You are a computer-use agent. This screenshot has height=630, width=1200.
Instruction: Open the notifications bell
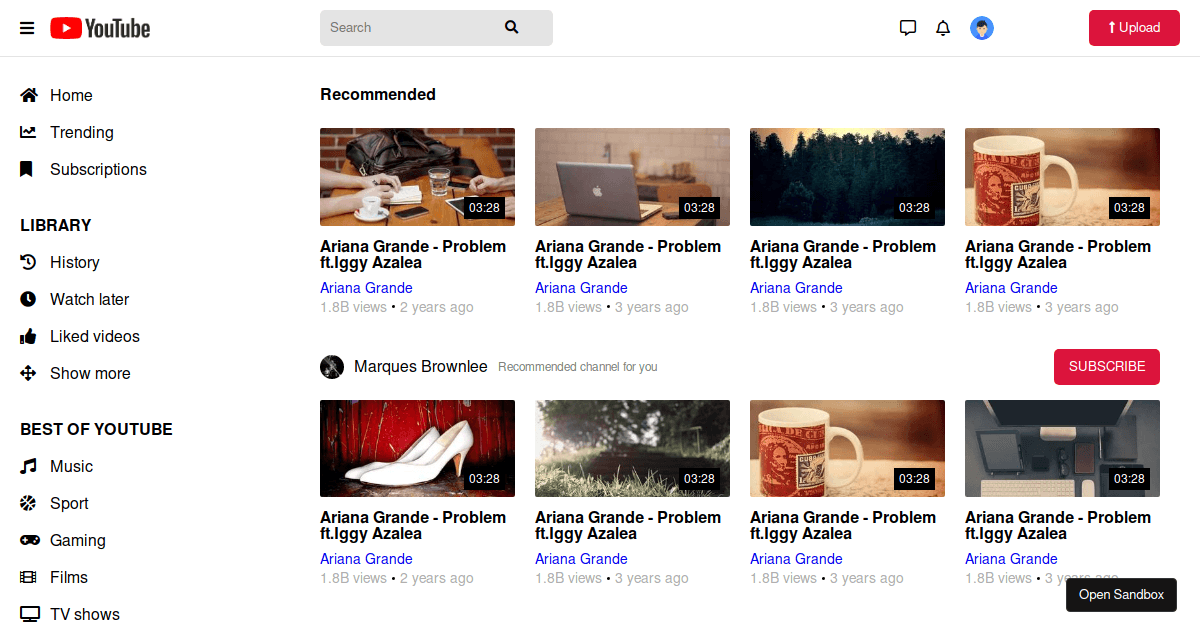point(942,27)
